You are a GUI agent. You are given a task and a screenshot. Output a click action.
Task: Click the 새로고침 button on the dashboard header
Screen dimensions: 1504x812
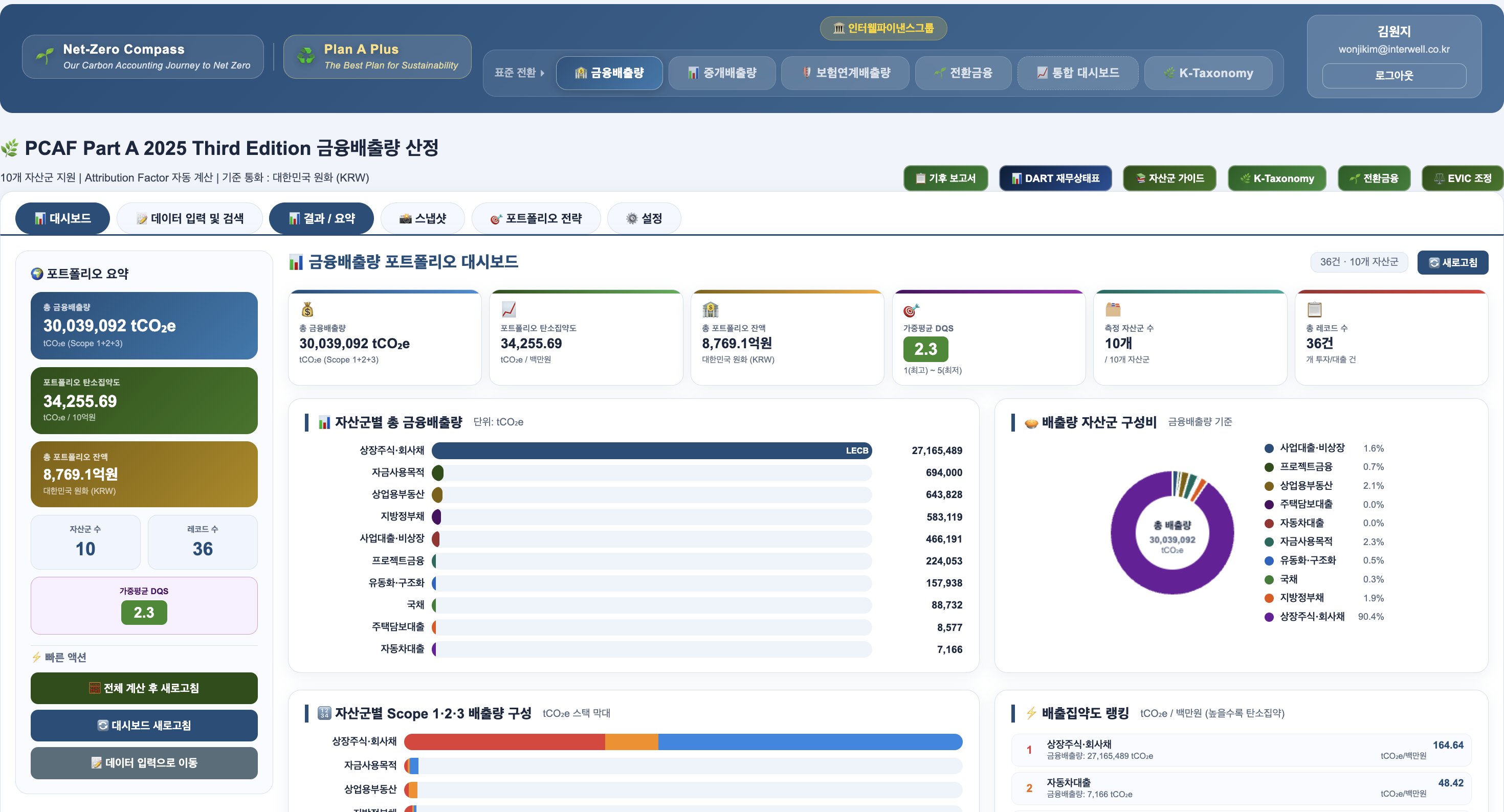1453,262
